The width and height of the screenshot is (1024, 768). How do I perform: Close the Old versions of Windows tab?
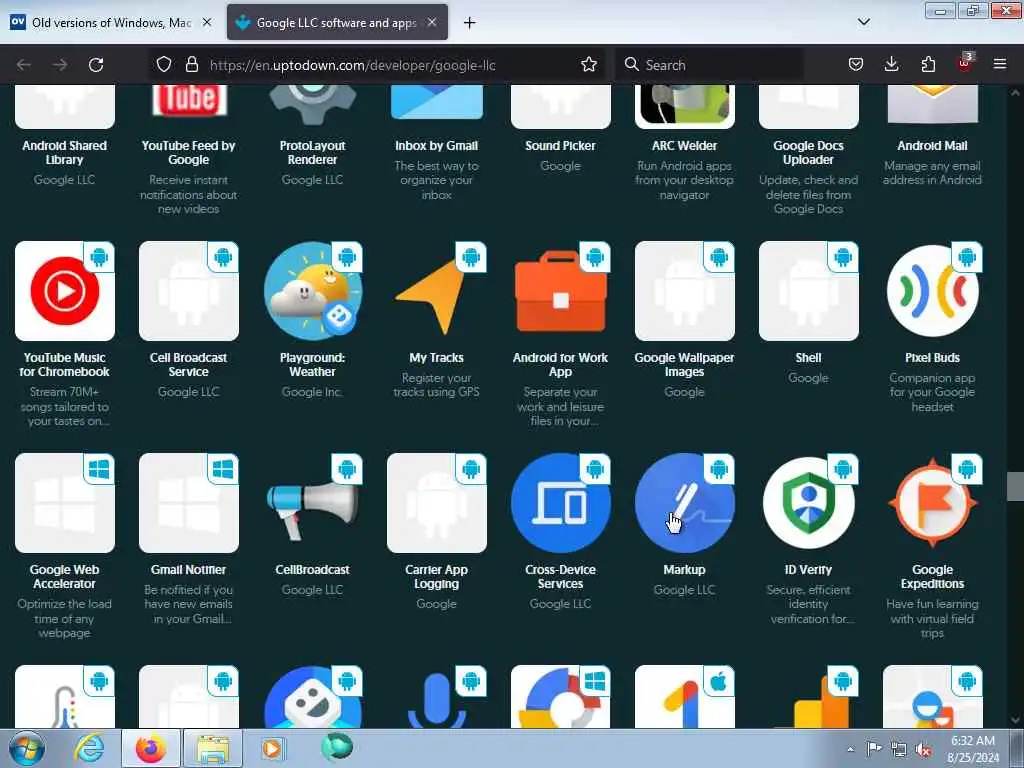tap(207, 22)
